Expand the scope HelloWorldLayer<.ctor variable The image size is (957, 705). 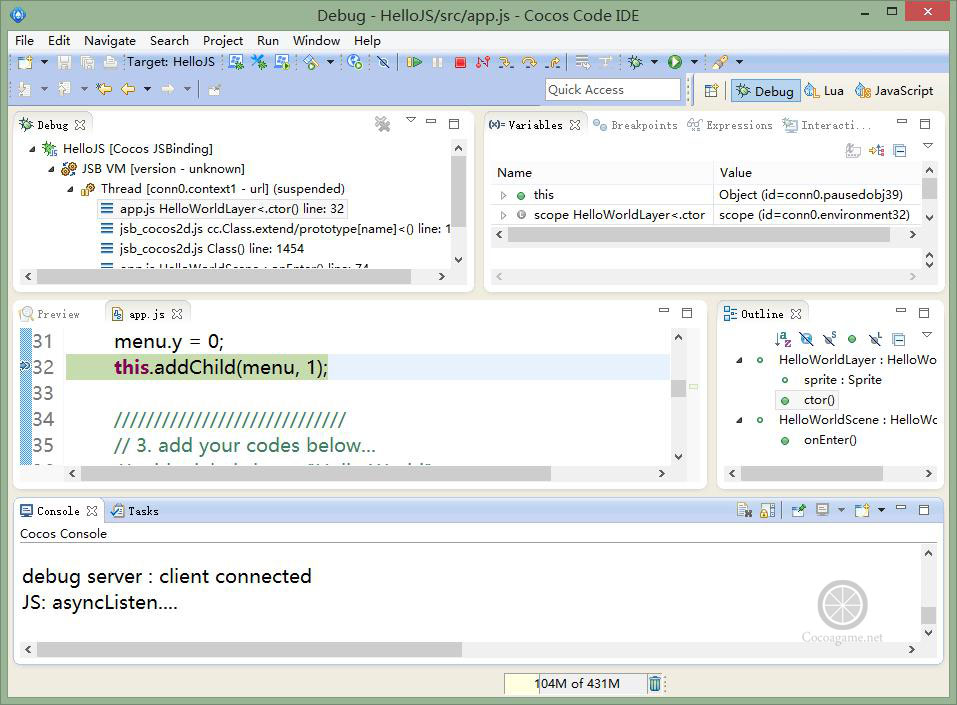tap(504, 215)
